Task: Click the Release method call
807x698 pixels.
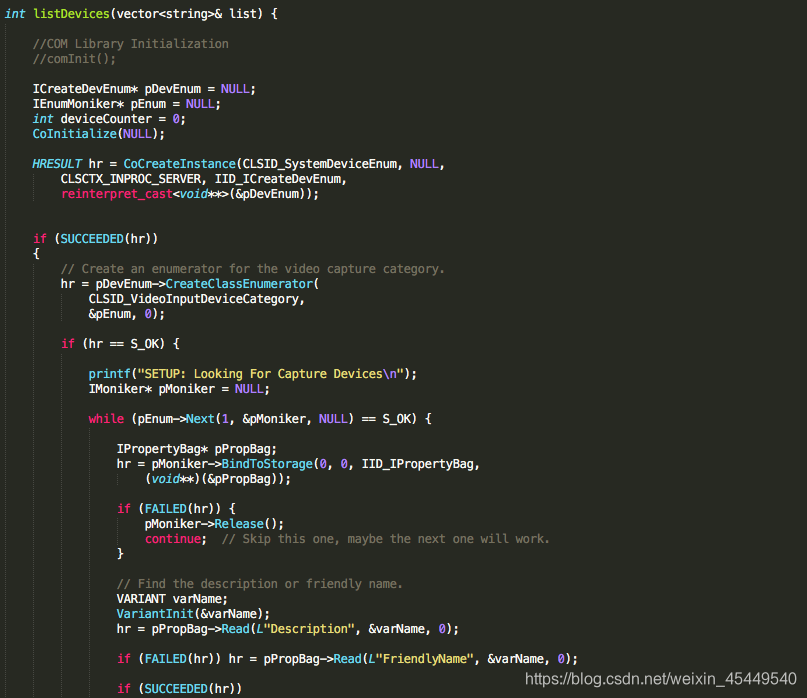Action: tap(239, 524)
